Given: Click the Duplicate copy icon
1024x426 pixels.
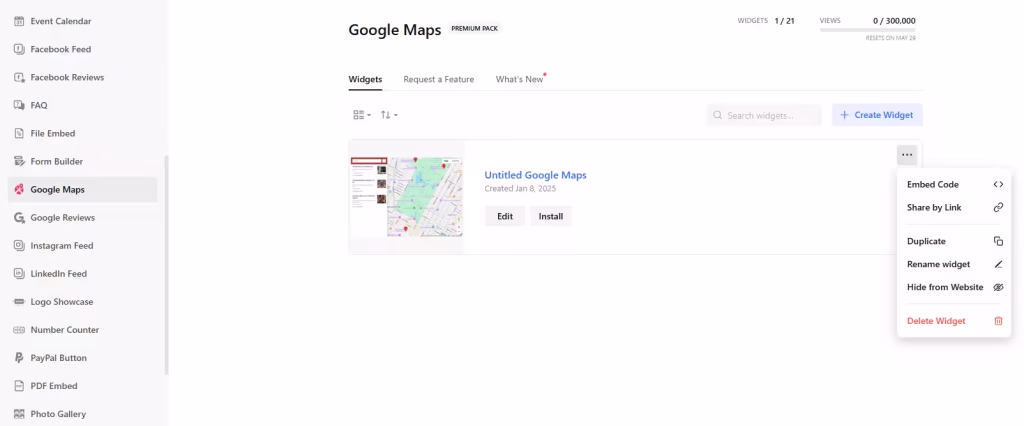Looking at the screenshot, I should click(x=998, y=241).
